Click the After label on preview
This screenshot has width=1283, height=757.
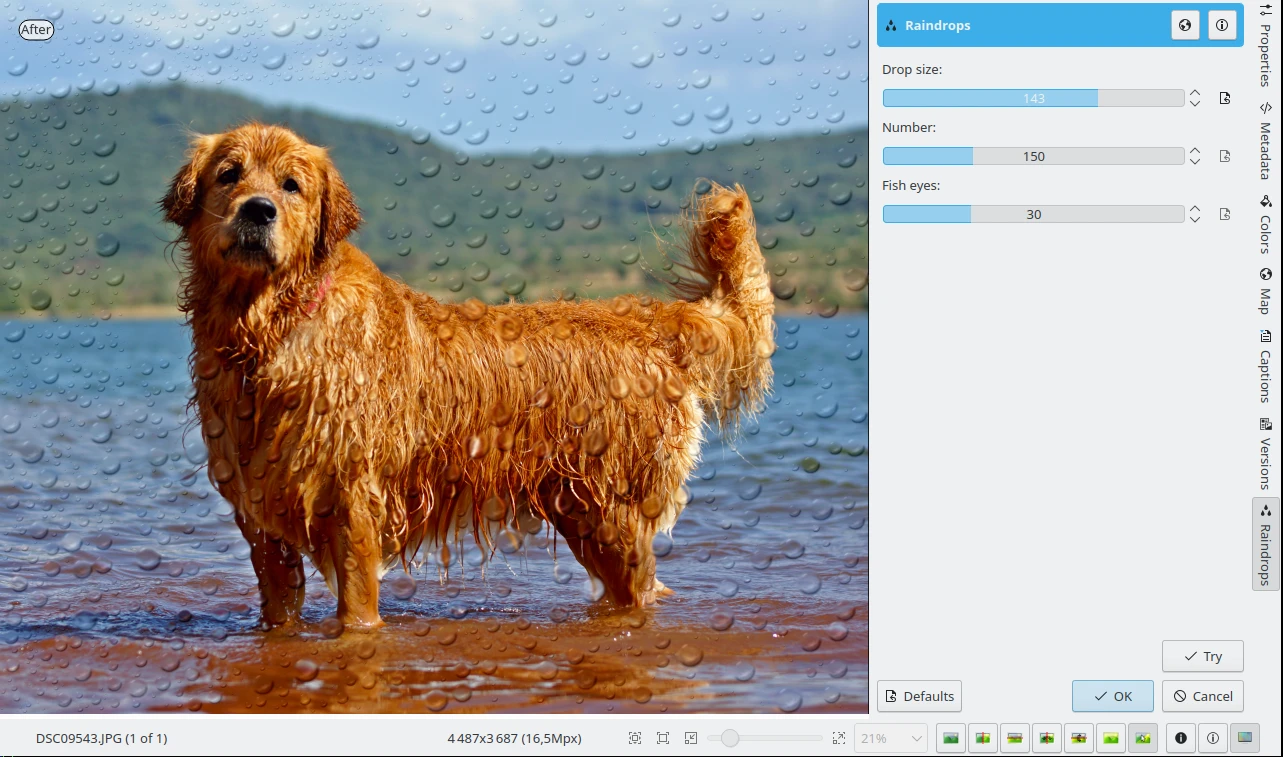(36, 29)
